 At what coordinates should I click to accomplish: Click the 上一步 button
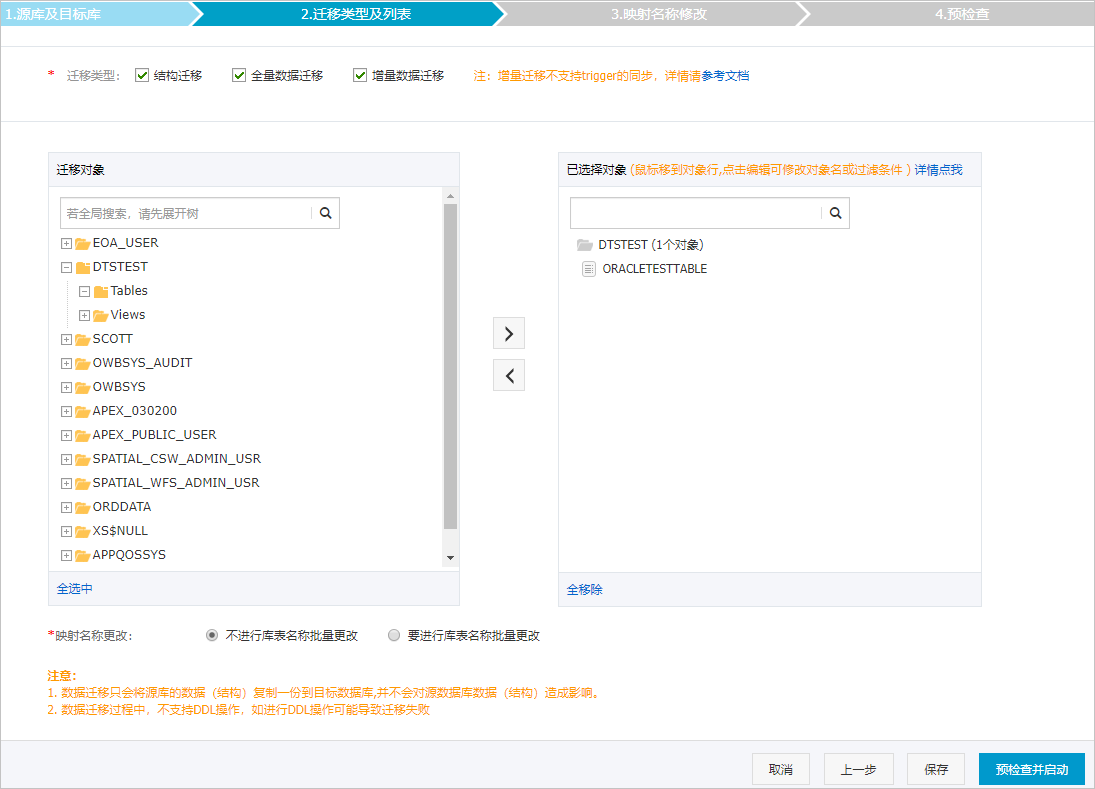pyautogui.click(x=858, y=769)
